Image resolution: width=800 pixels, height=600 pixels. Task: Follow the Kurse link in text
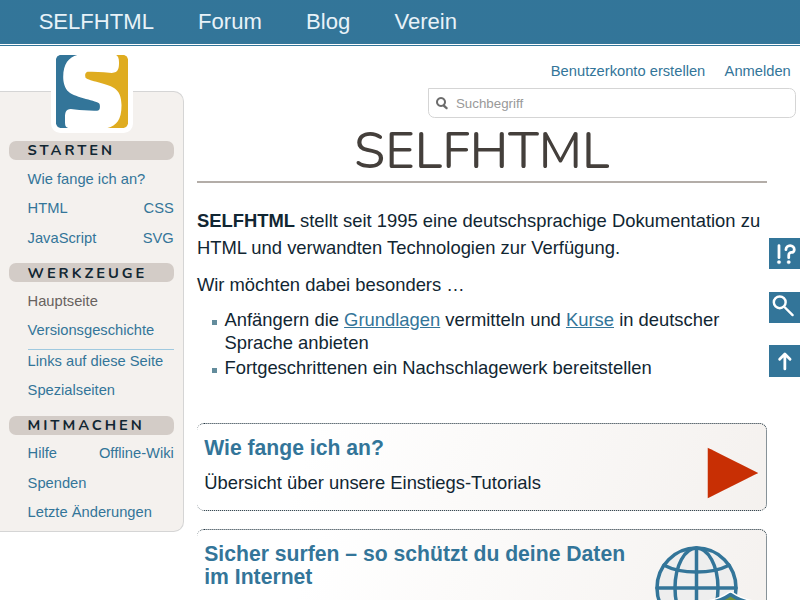click(590, 320)
